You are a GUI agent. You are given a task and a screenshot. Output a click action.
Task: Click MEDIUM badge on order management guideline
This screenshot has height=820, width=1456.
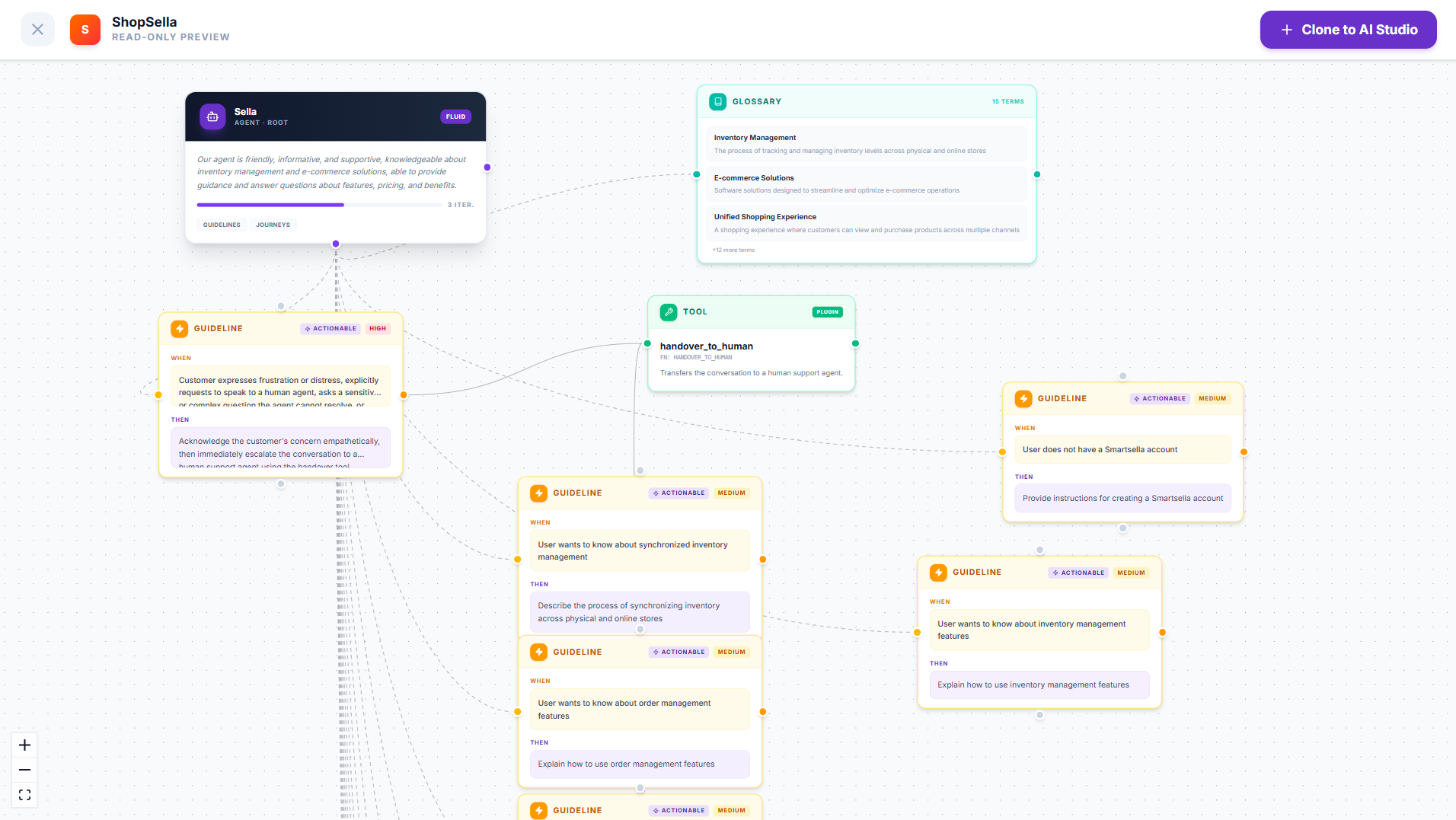click(731, 652)
